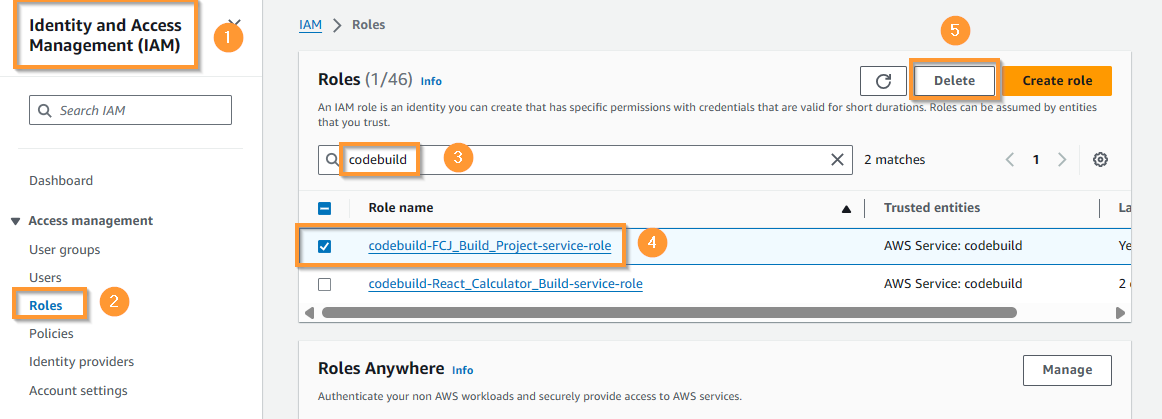Open the codebuild-FCJ_Build_Project-service-role link
The image size is (1162, 419).
coord(490,245)
